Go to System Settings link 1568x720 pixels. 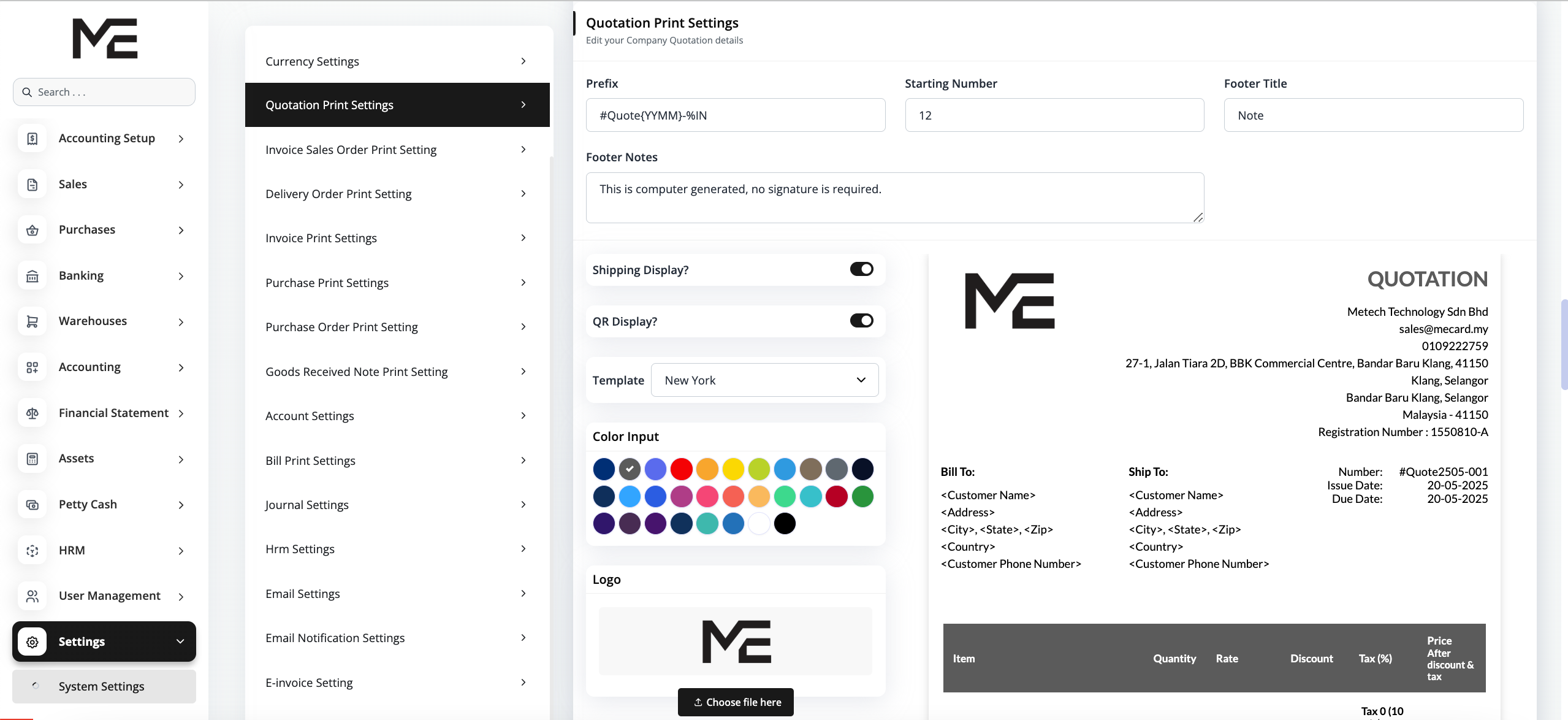101,686
